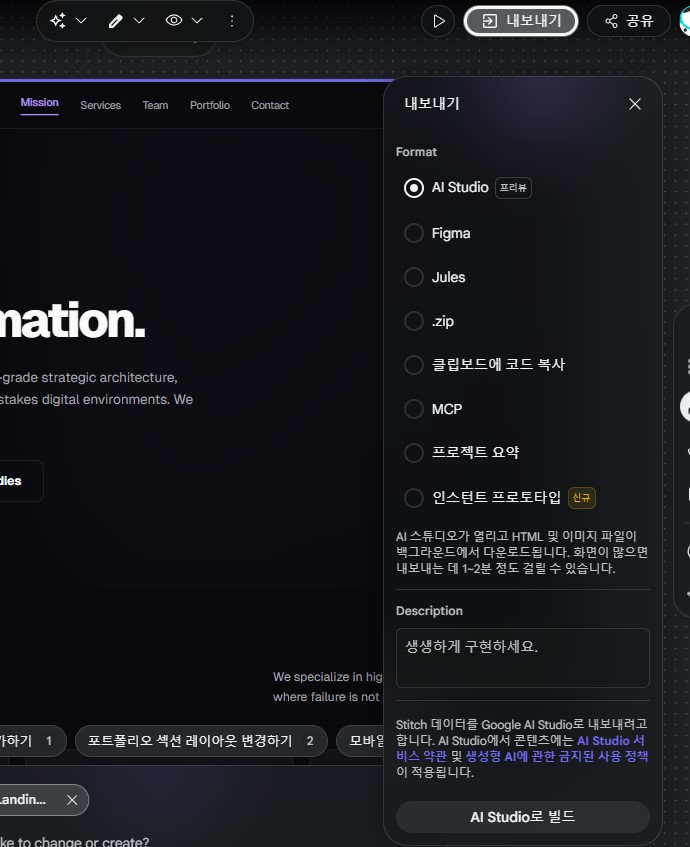Open the Portfolio nav tab
Image resolution: width=690 pixels, height=847 pixels.
[210, 105]
